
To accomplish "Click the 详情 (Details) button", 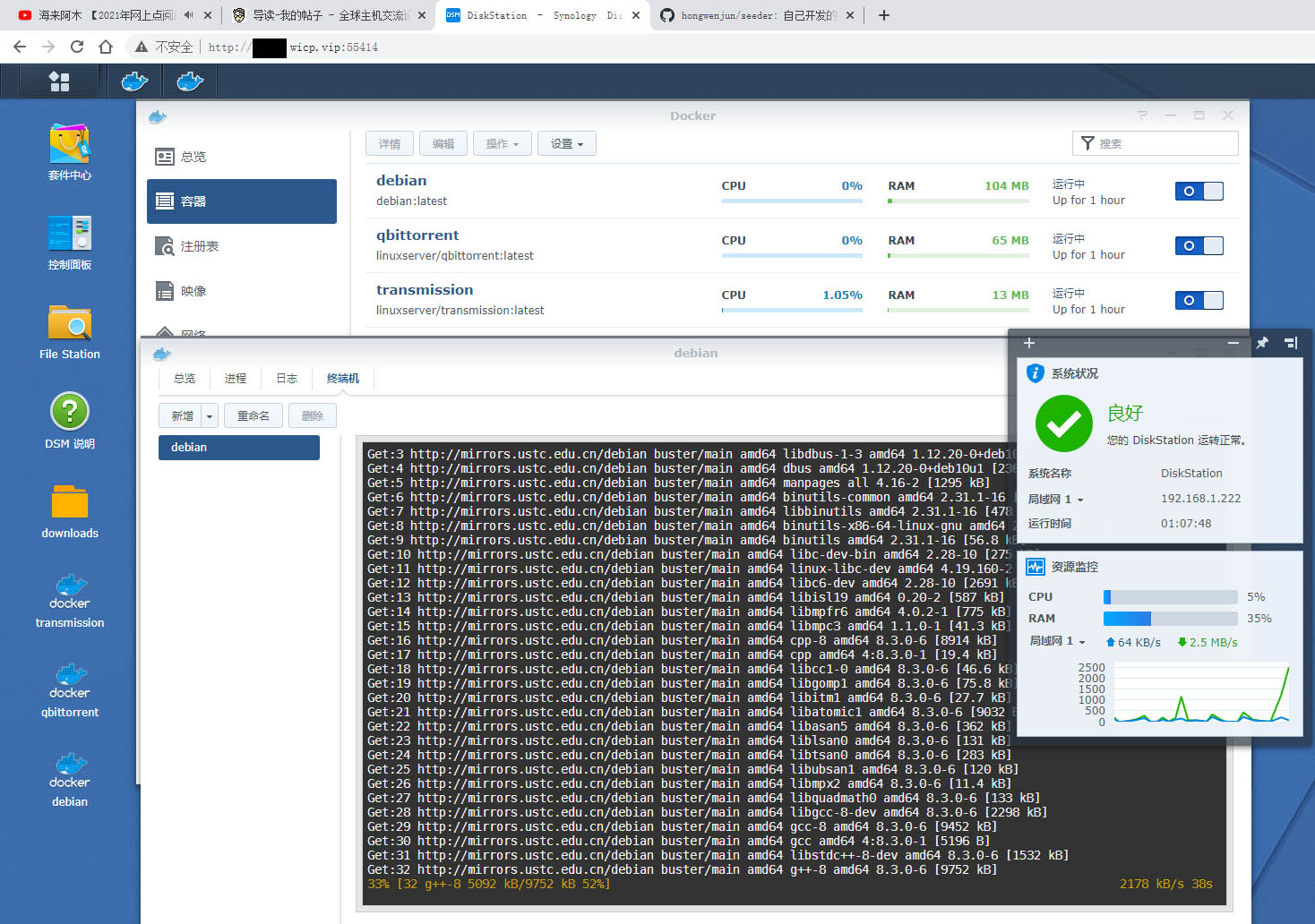I will tap(390, 143).
